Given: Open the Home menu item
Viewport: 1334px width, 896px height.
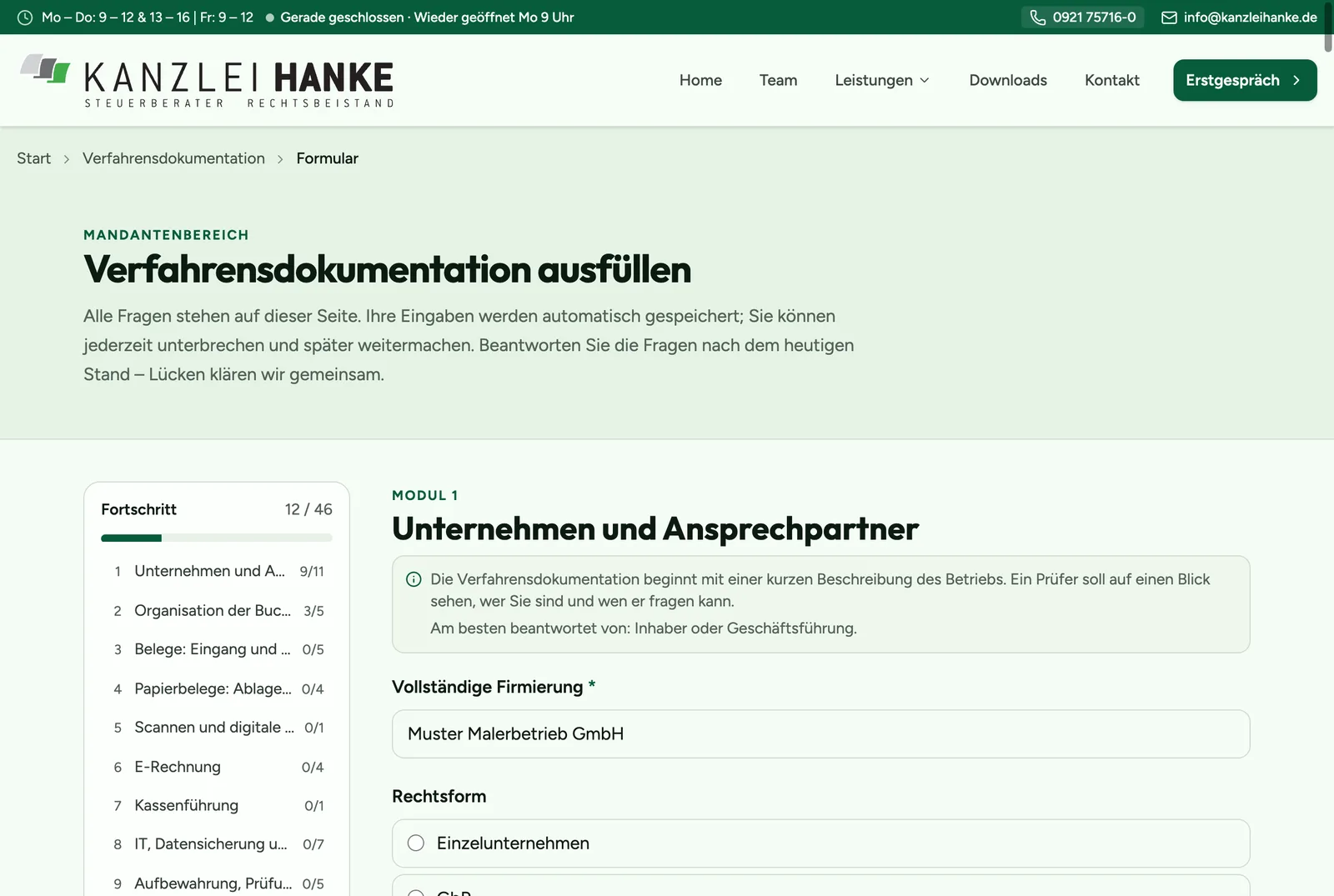Looking at the screenshot, I should [x=700, y=81].
